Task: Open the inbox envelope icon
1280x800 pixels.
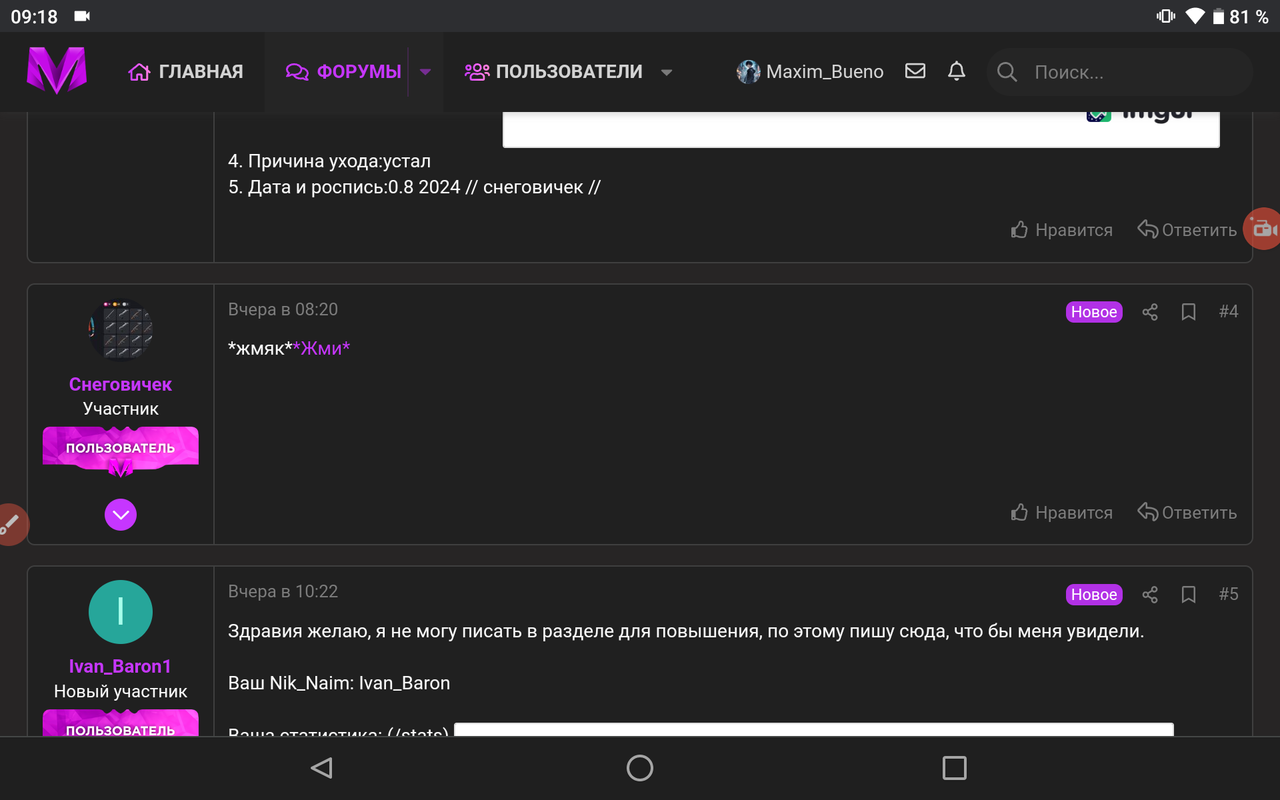Action: pyautogui.click(x=914, y=71)
